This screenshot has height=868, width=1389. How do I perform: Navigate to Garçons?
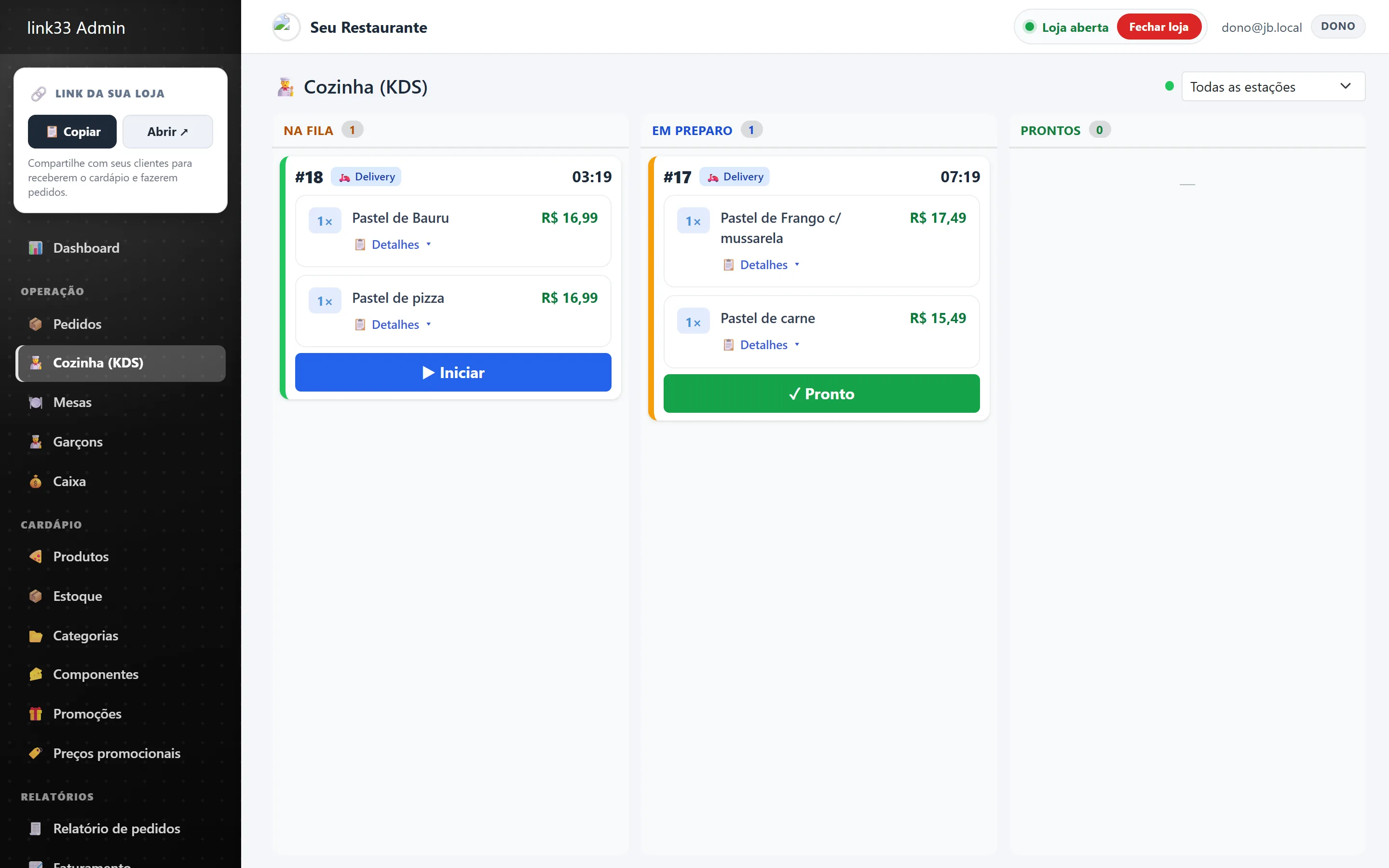point(121,442)
